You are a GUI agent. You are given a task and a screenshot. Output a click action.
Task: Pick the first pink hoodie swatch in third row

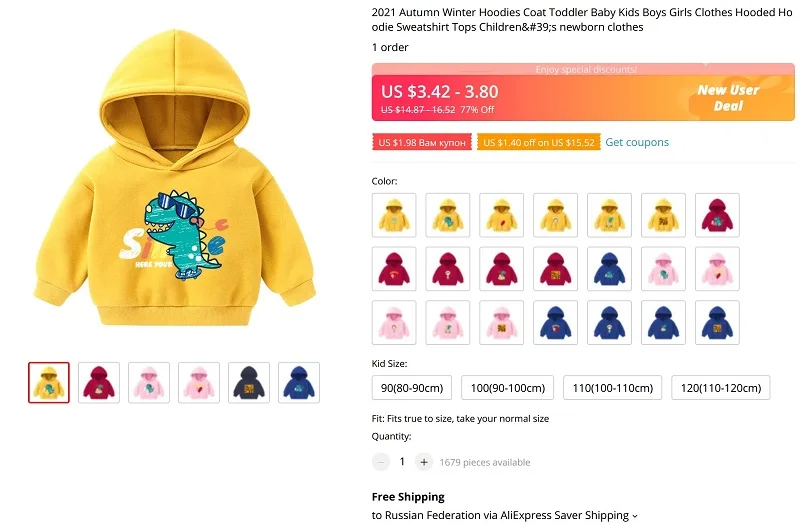click(x=394, y=322)
